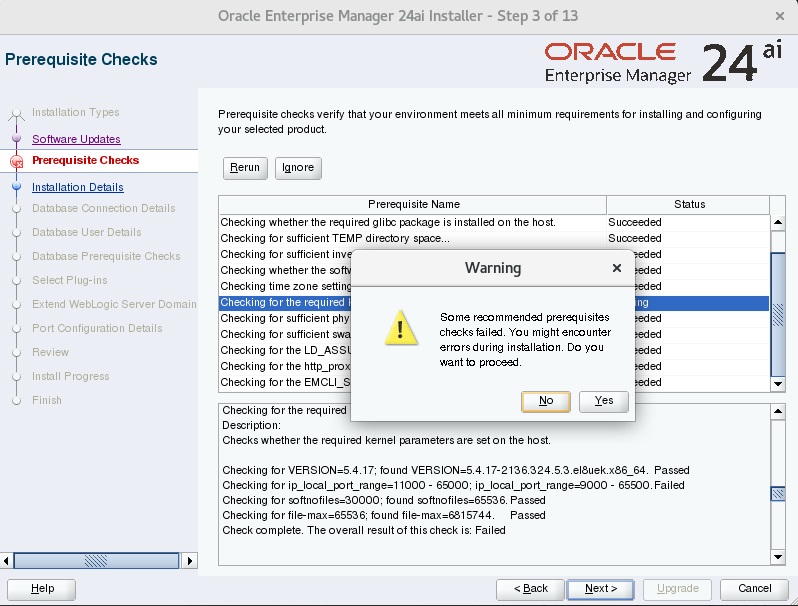Close the Warning dialog with X
Viewport: 798px width, 606px height.
tap(617, 268)
